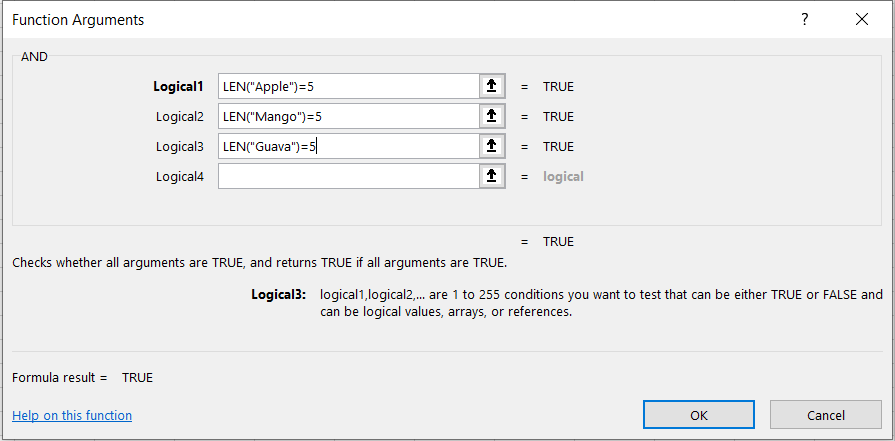Click the AND function group label
Viewport: 895px width, 441px height.
pos(34,57)
